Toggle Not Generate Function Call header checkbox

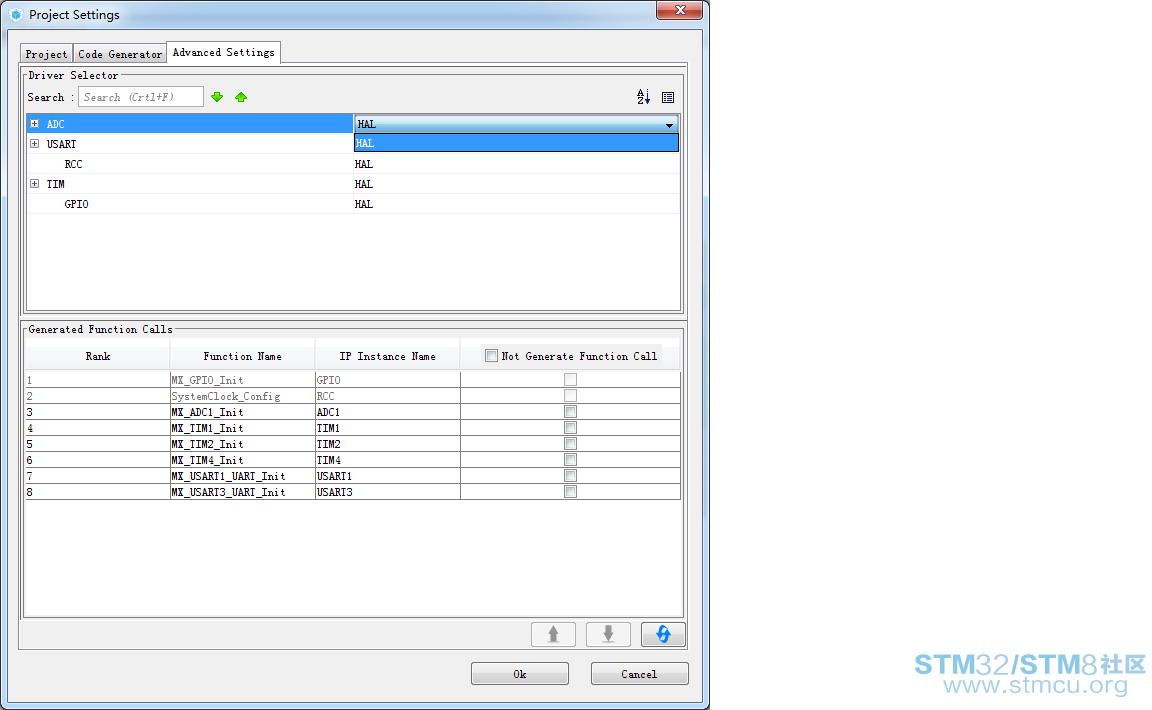[492, 356]
